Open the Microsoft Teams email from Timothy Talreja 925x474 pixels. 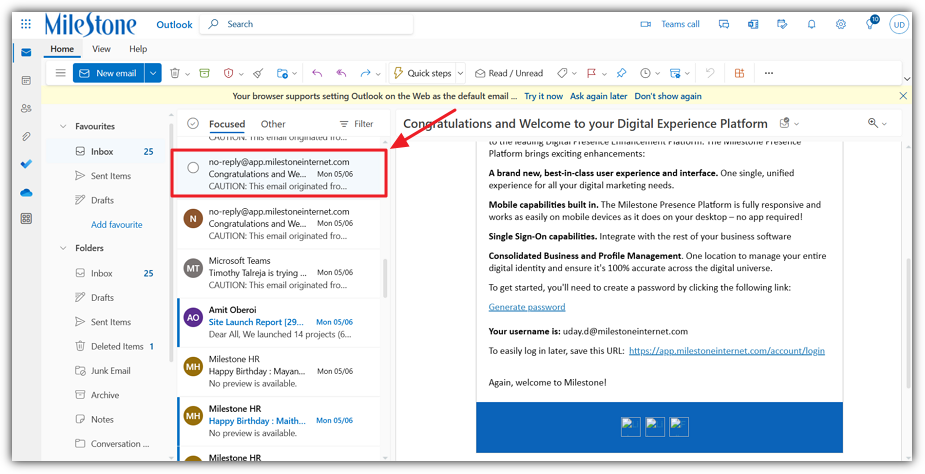click(279, 273)
